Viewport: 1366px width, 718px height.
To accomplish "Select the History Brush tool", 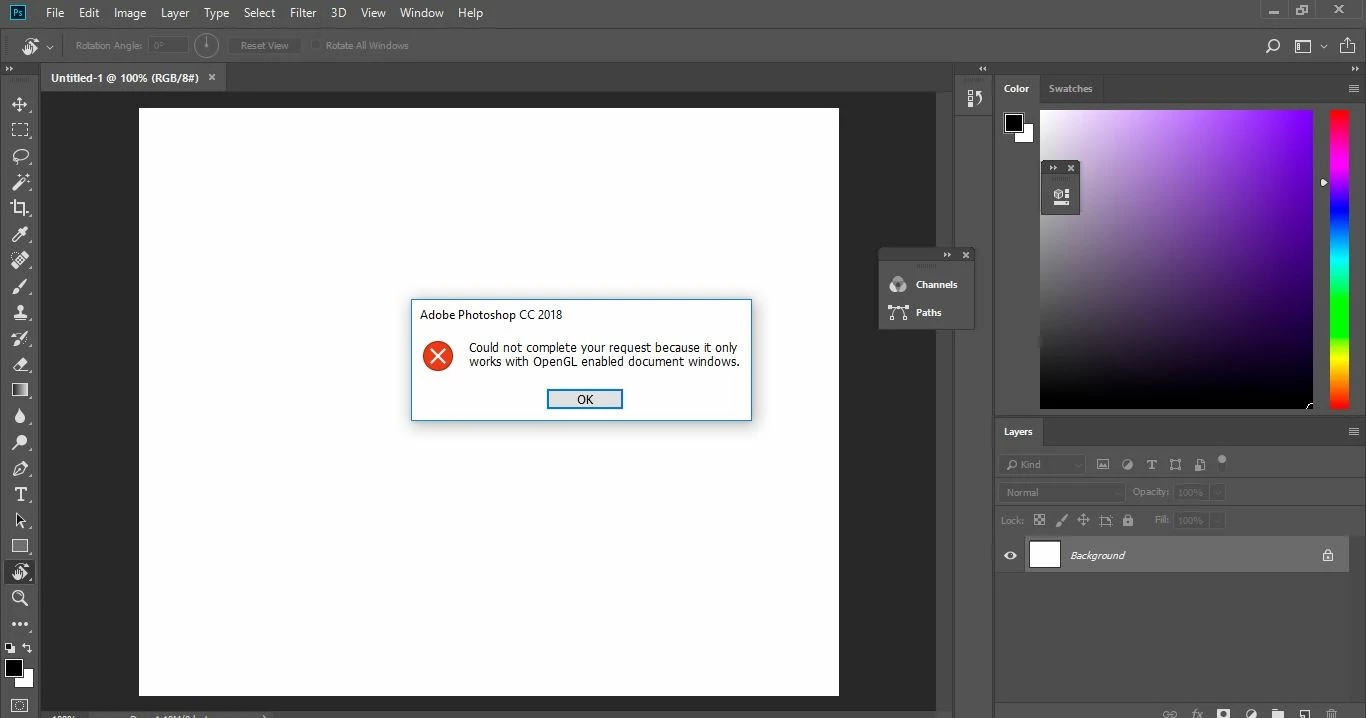I will click(20, 338).
